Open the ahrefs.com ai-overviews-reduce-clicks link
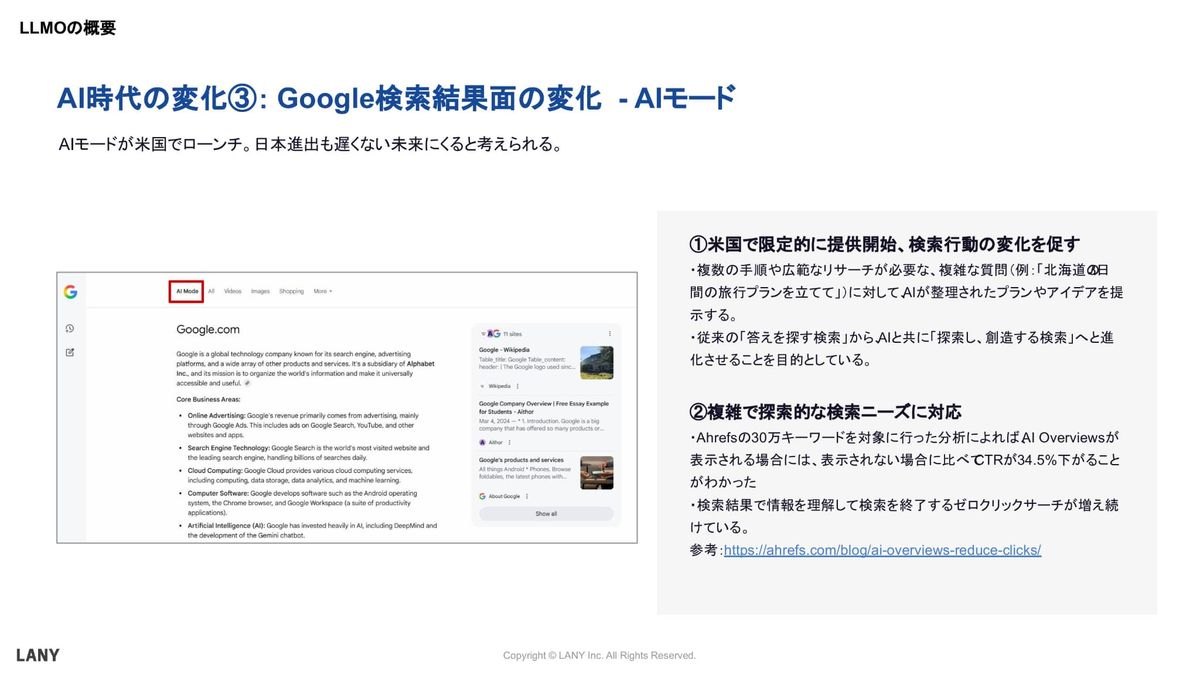 click(x=882, y=550)
